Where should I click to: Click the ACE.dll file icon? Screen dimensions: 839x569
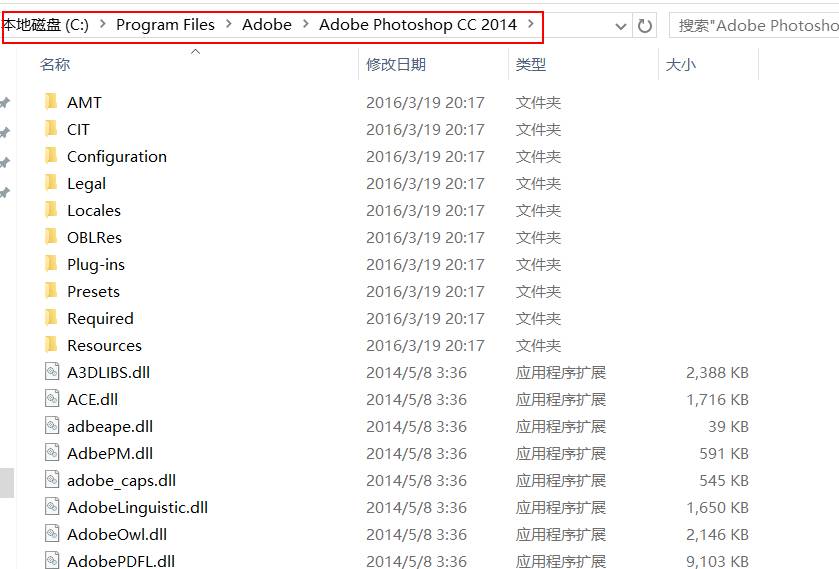pyautogui.click(x=52, y=398)
